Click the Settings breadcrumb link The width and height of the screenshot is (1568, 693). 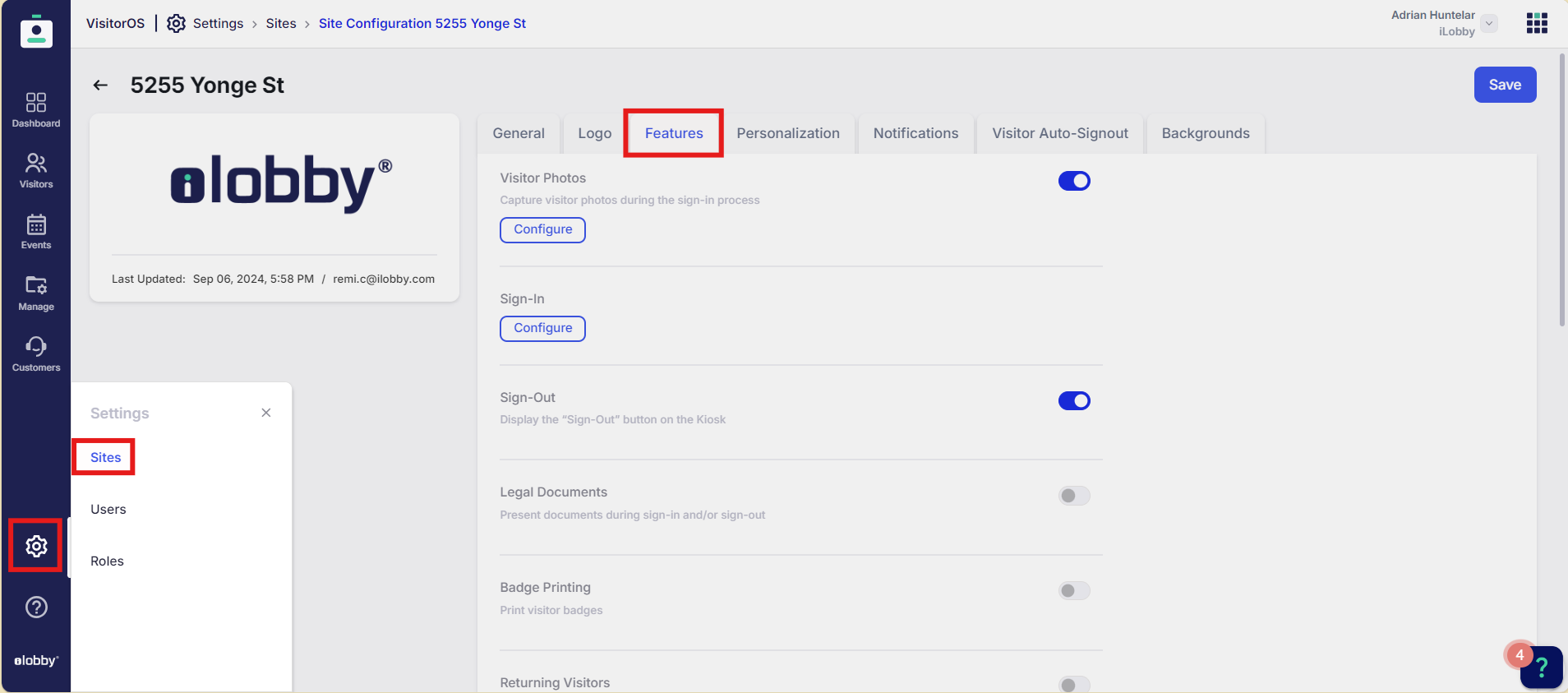pos(218,24)
